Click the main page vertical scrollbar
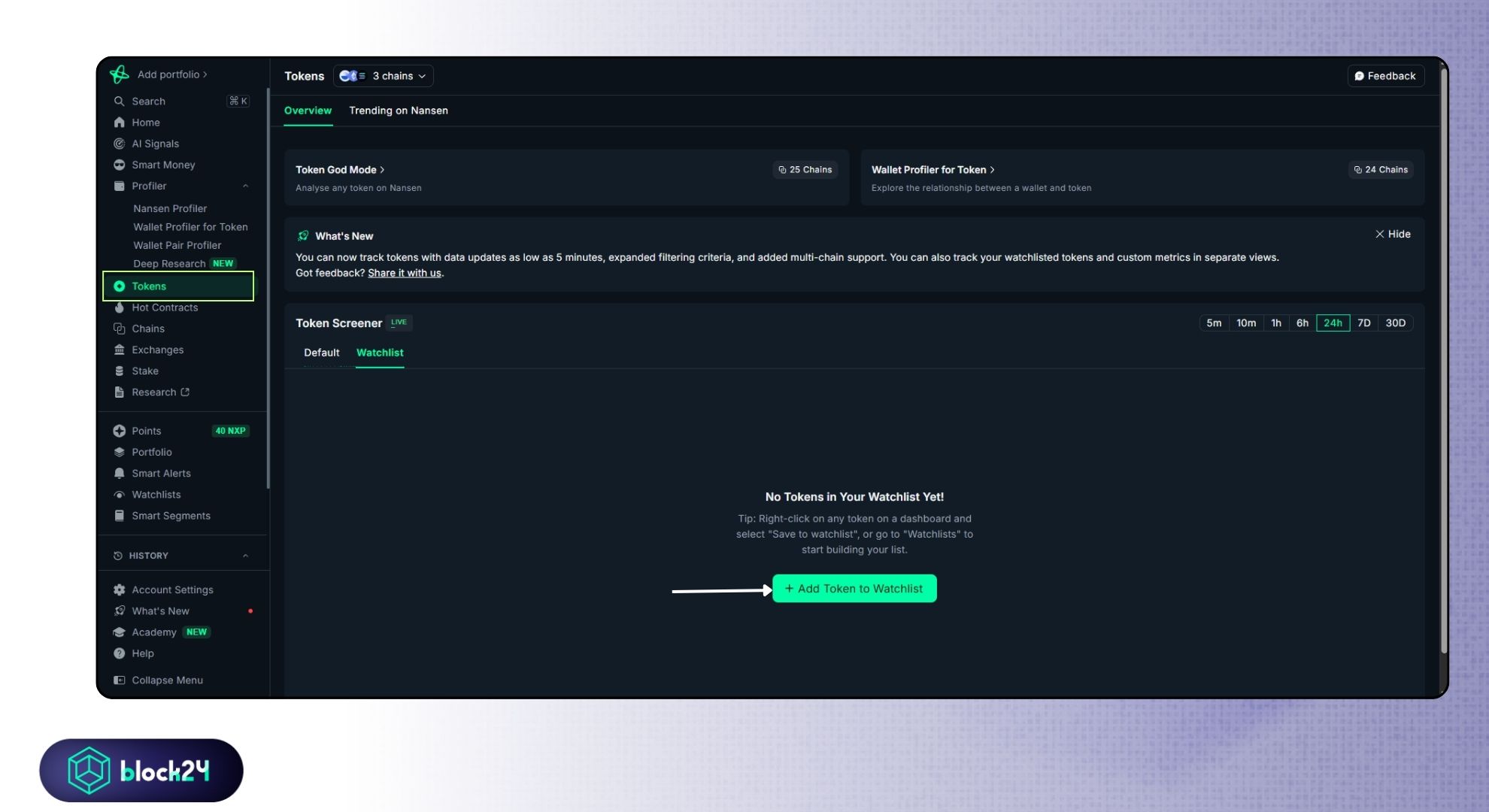Viewport: 1489px width, 812px height. pos(1443,361)
